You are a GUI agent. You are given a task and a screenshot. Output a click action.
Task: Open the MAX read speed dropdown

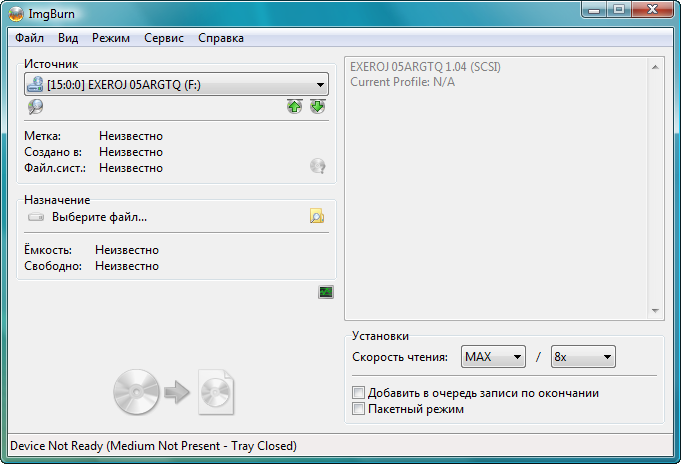click(x=493, y=357)
